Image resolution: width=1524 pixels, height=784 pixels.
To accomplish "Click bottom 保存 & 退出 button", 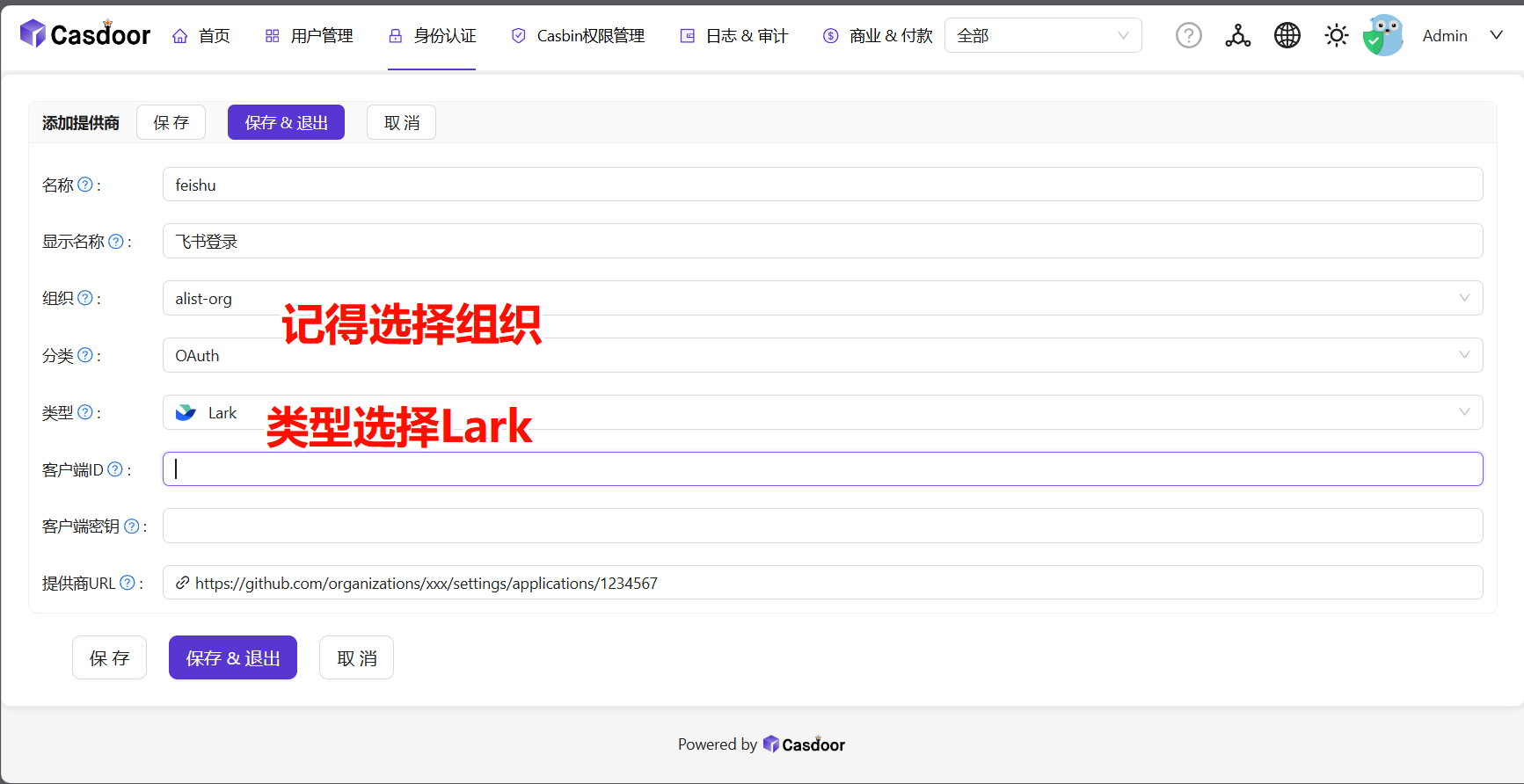I will coord(233,657).
